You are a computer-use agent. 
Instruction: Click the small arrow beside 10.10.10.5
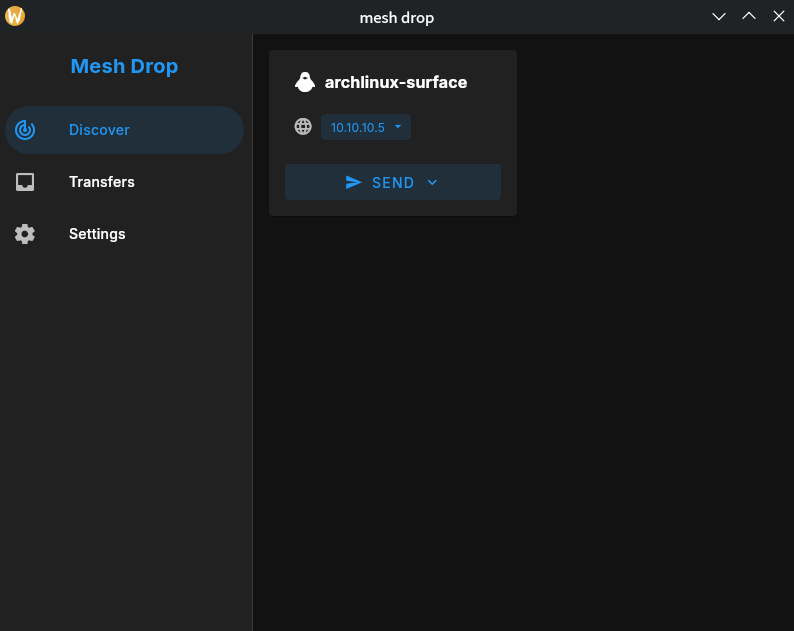(x=398, y=127)
